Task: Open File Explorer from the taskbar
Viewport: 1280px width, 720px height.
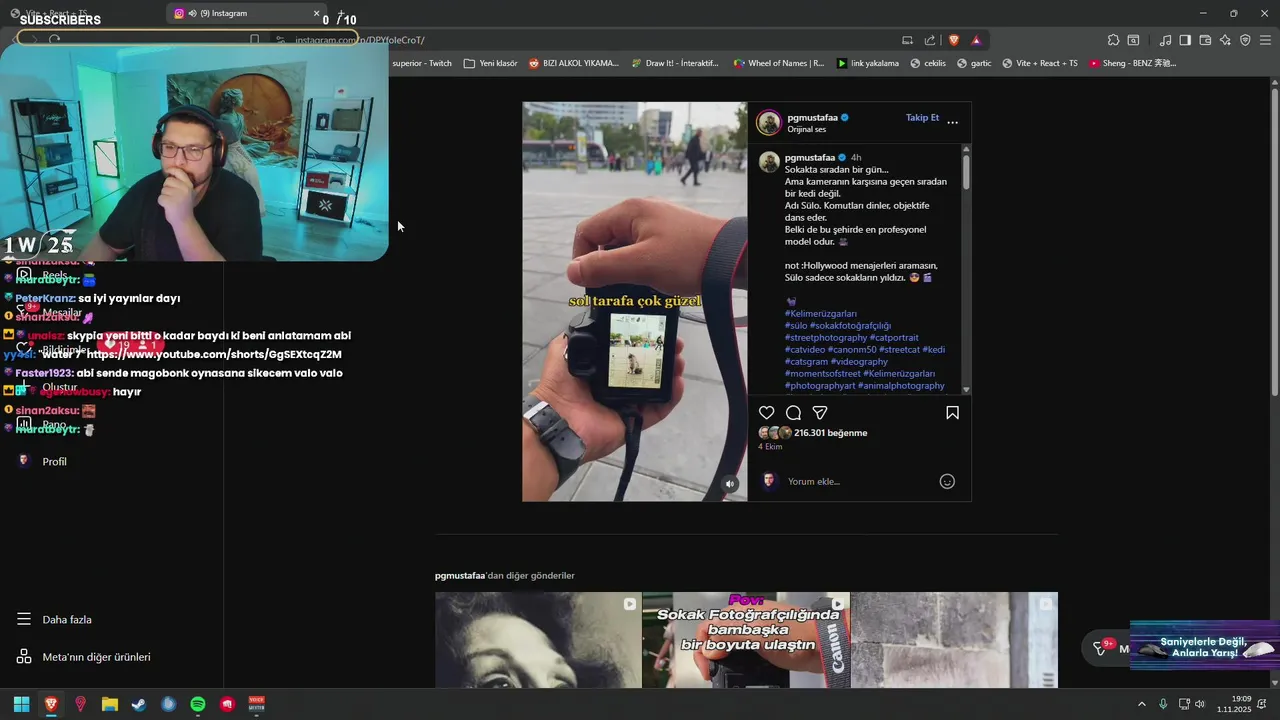Action: [110, 704]
